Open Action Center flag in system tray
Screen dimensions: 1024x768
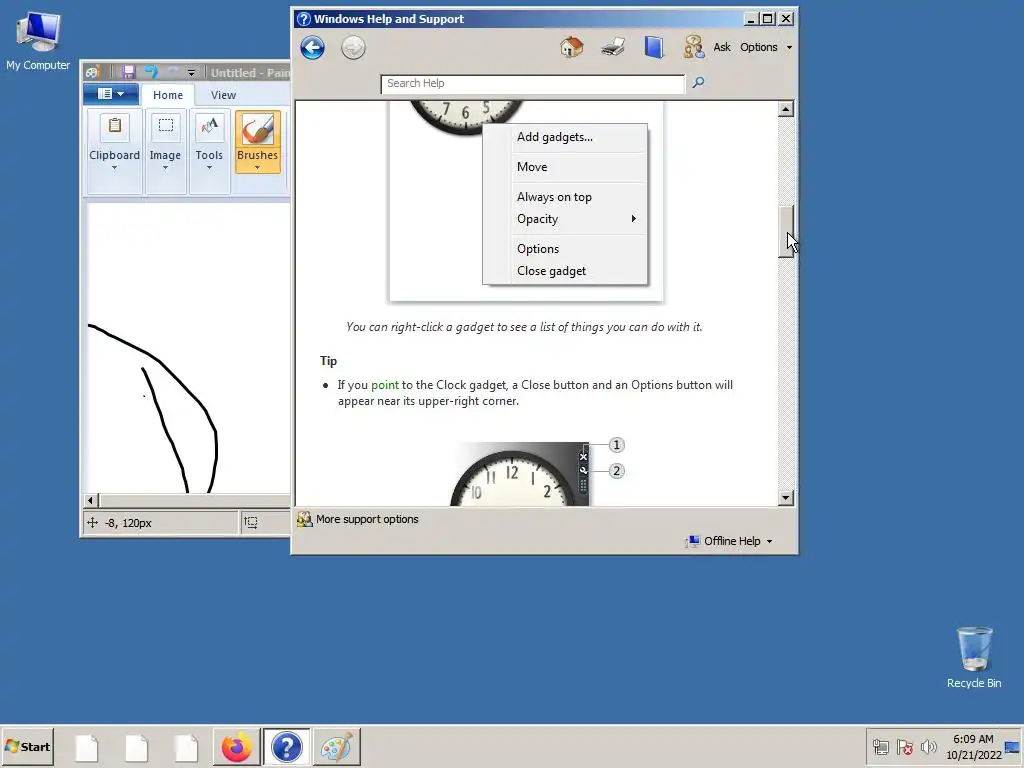pyautogui.click(x=904, y=747)
